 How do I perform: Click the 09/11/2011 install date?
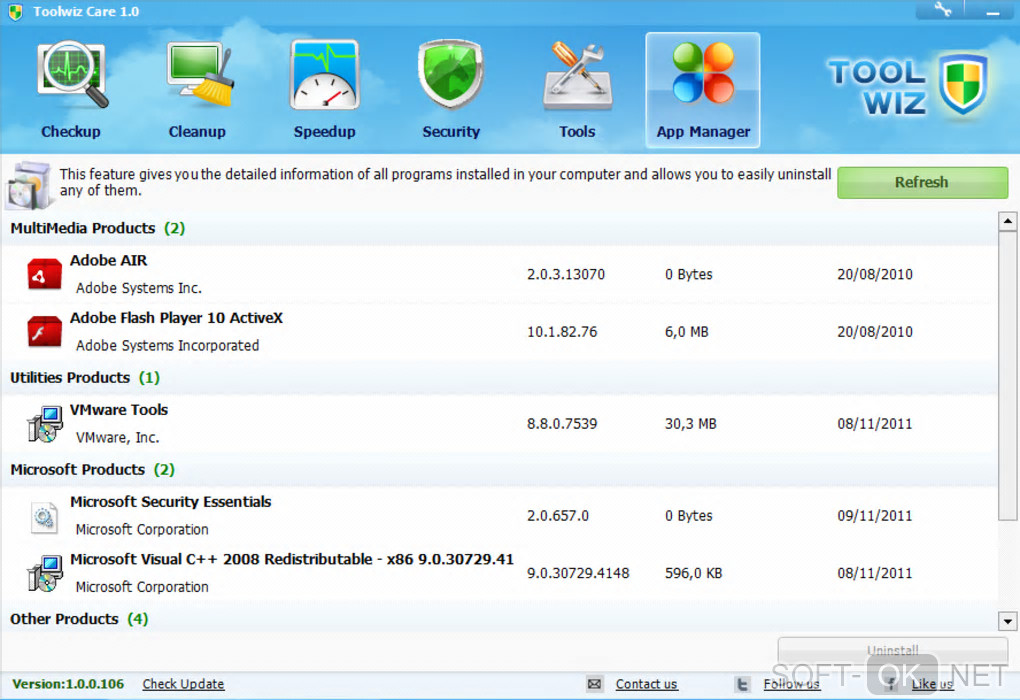click(x=875, y=516)
